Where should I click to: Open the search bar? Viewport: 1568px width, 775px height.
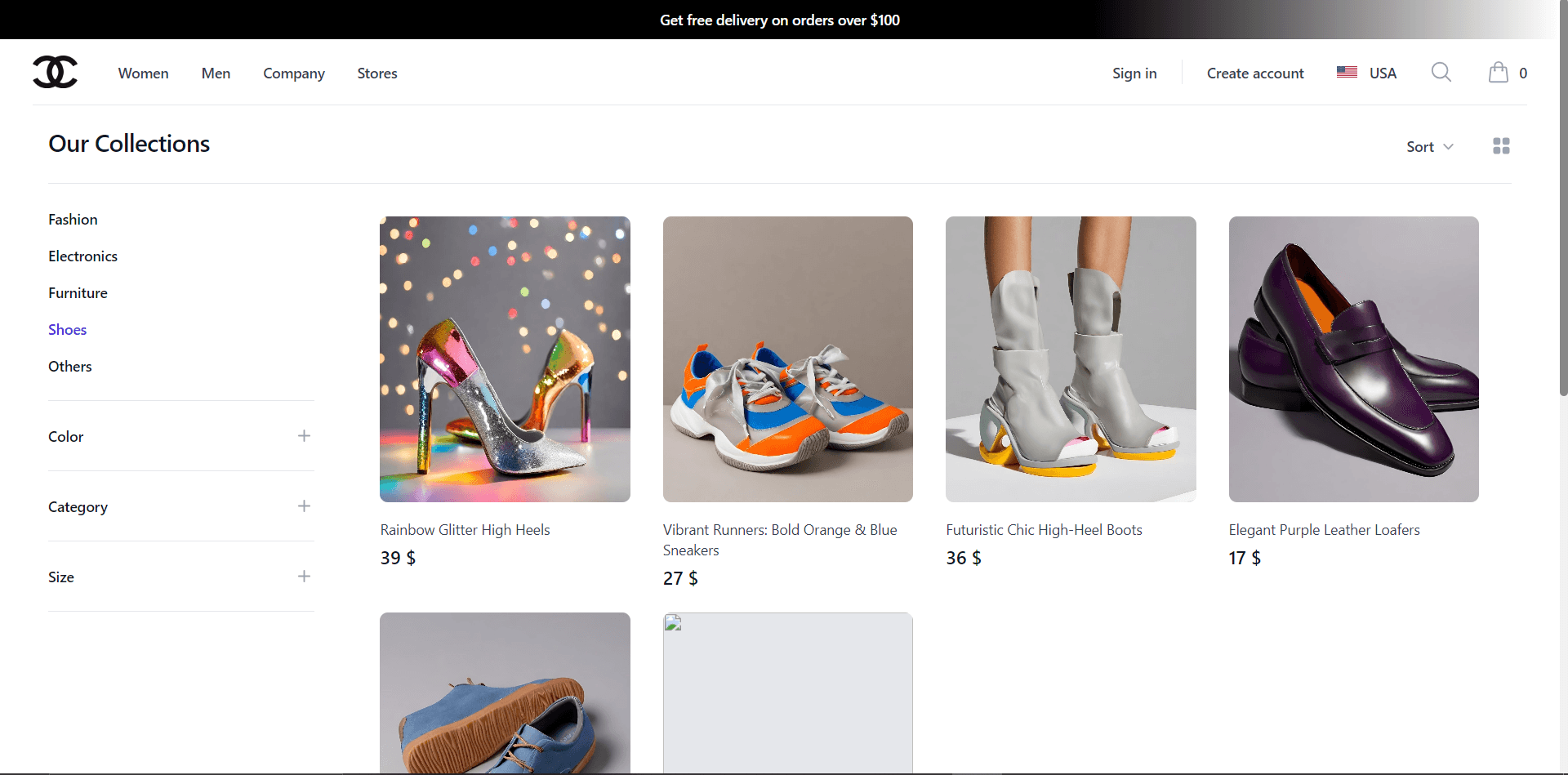pos(1441,72)
